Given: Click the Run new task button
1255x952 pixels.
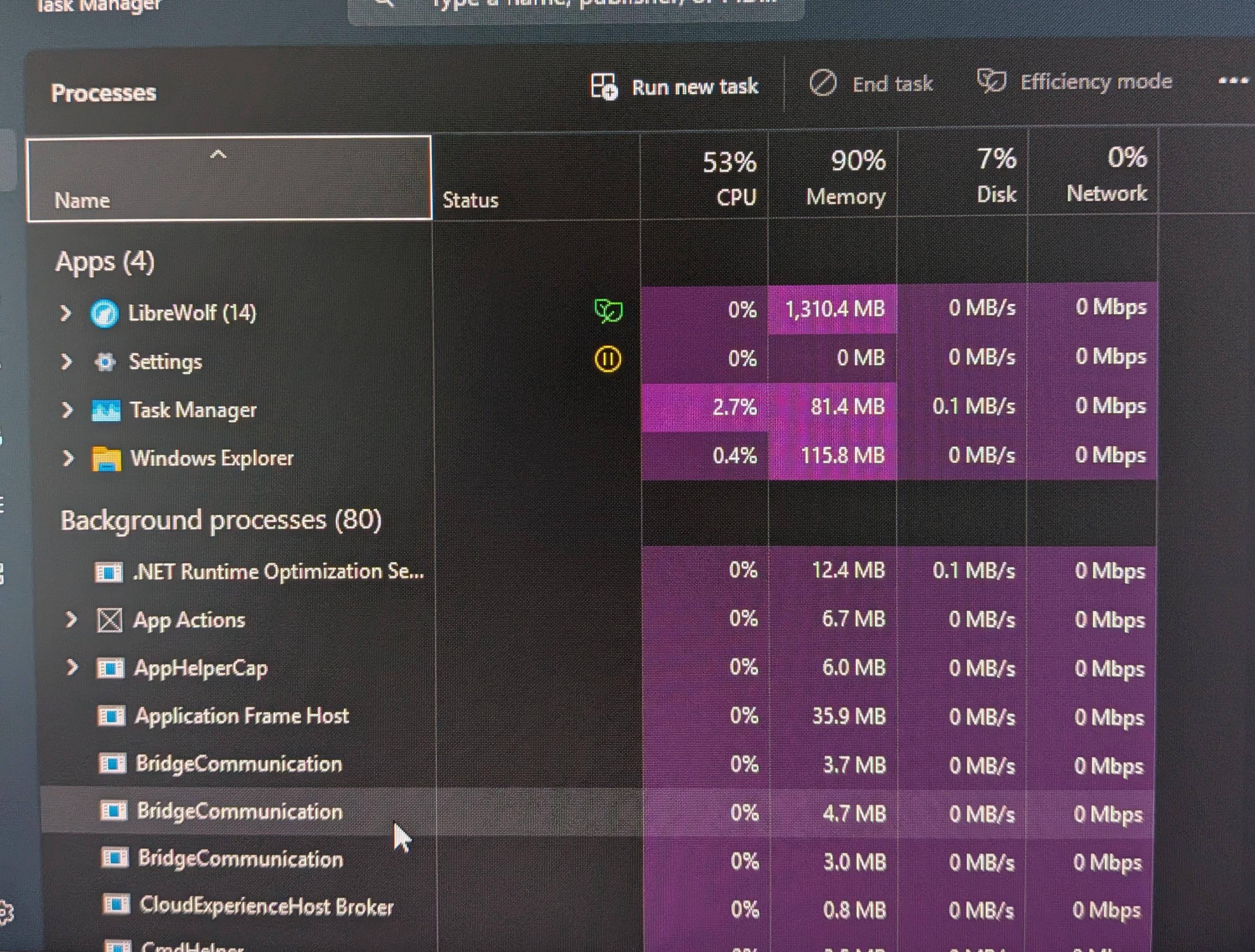Looking at the screenshot, I should coord(675,87).
